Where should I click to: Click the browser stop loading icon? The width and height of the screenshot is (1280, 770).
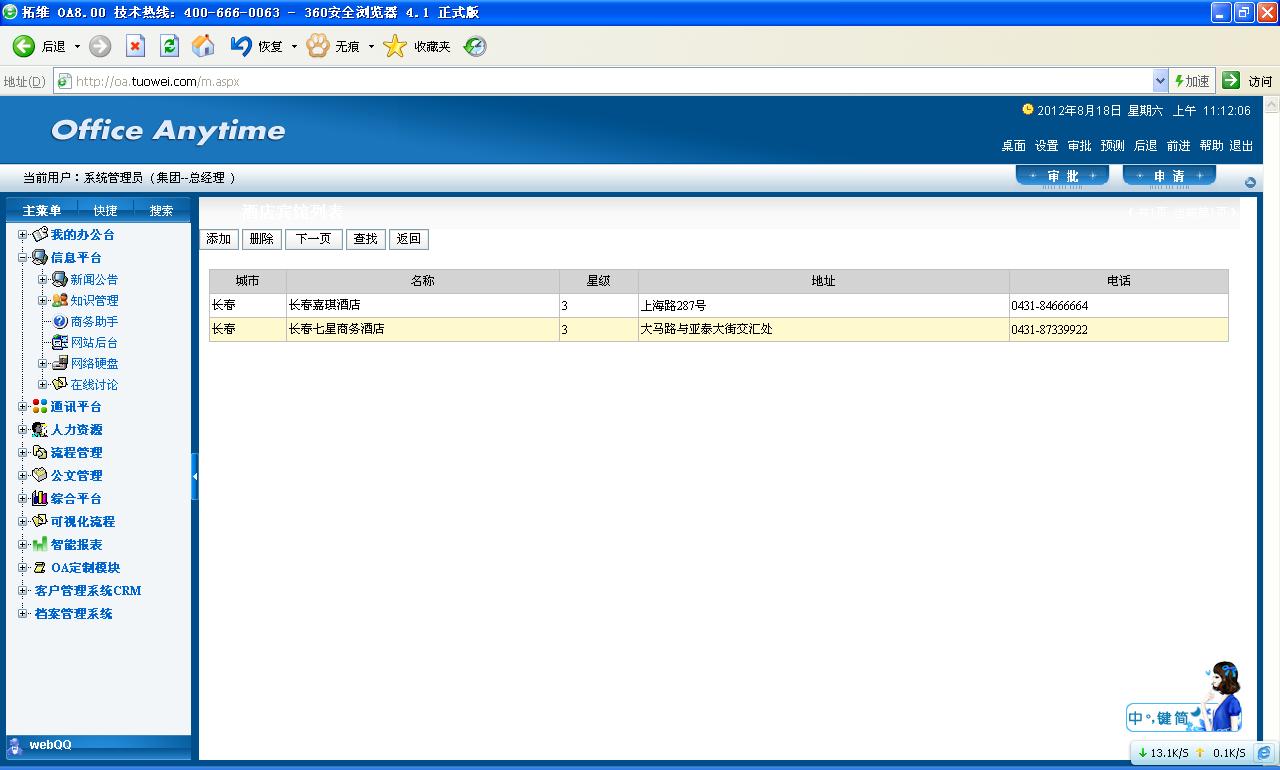135,46
